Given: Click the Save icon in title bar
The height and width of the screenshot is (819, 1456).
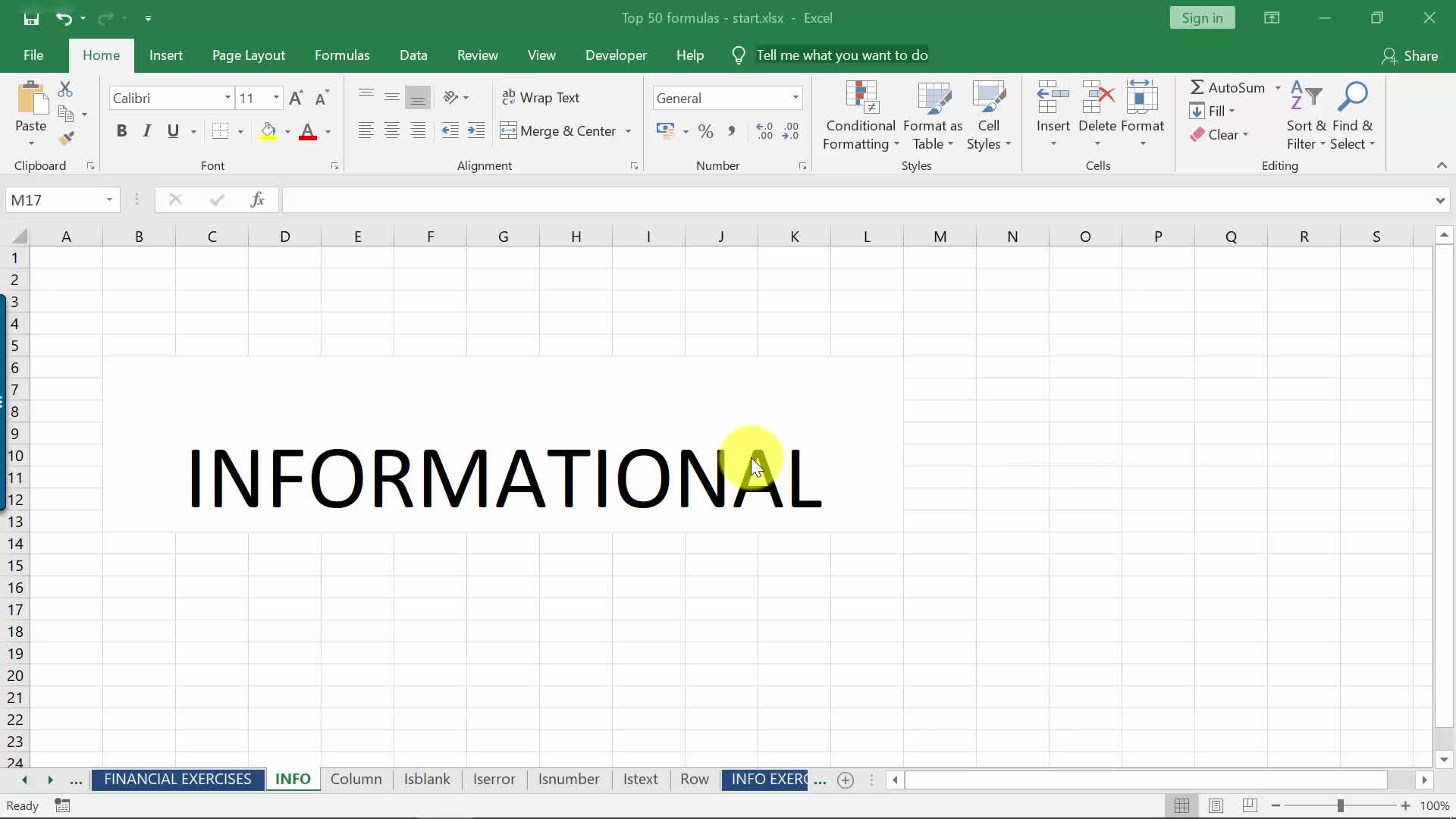Looking at the screenshot, I should [31, 18].
